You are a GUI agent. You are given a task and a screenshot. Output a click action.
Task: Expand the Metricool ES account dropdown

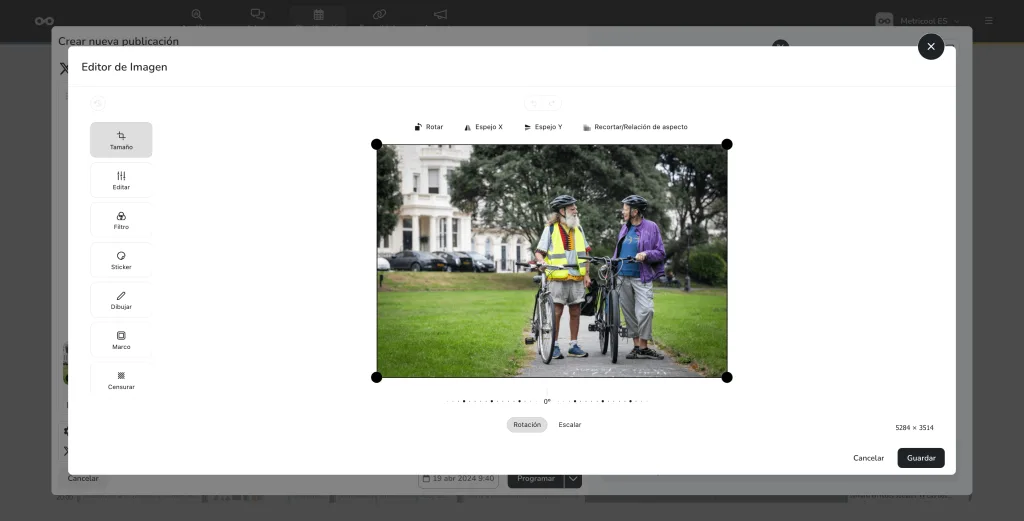click(918, 21)
